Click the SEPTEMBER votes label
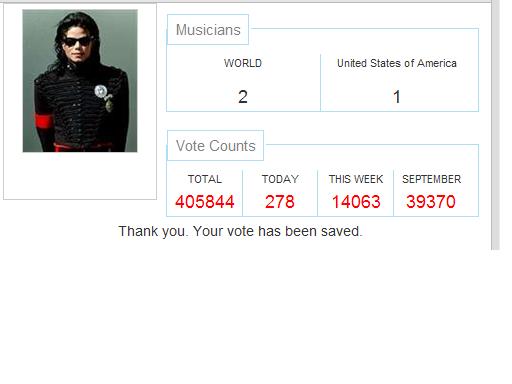The height and width of the screenshot is (384, 512). (432, 179)
